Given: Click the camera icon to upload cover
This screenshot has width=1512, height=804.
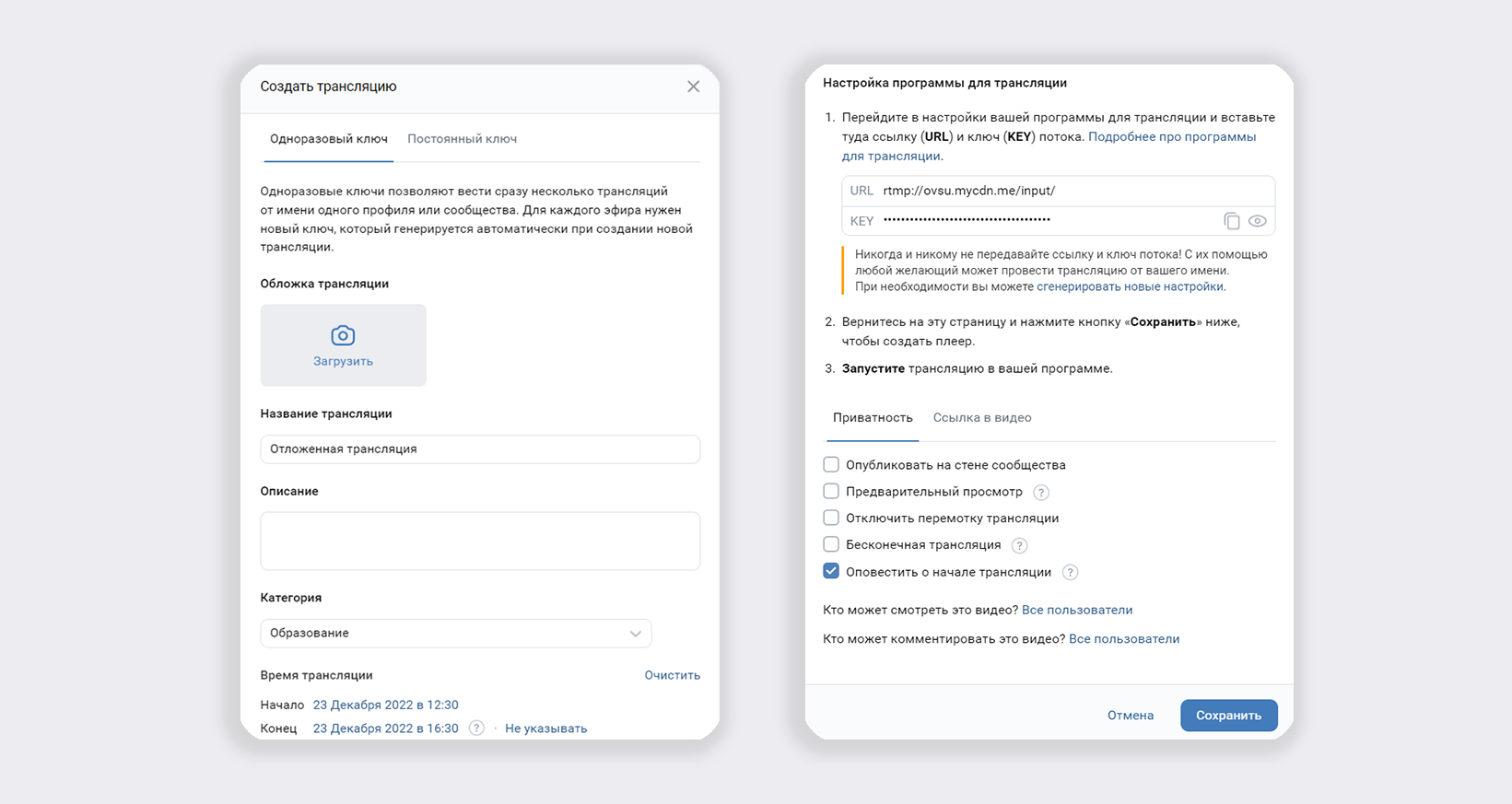Looking at the screenshot, I should click(343, 336).
